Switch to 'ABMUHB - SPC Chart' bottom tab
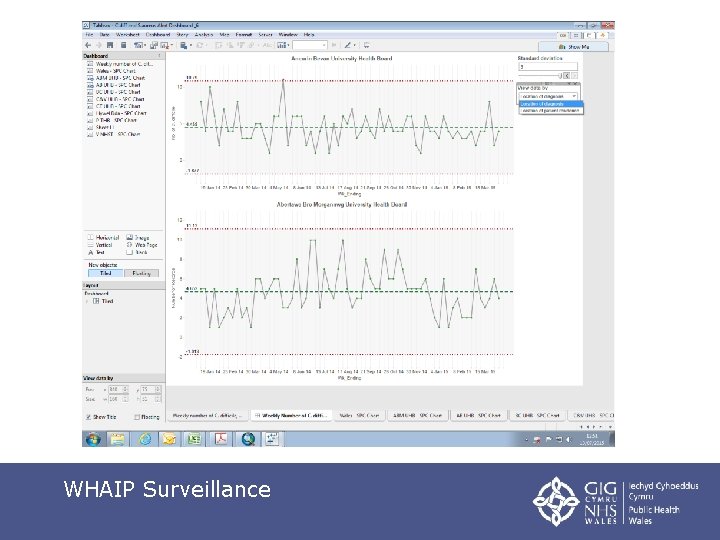The width and height of the screenshot is (720, 540). [417, 415]
